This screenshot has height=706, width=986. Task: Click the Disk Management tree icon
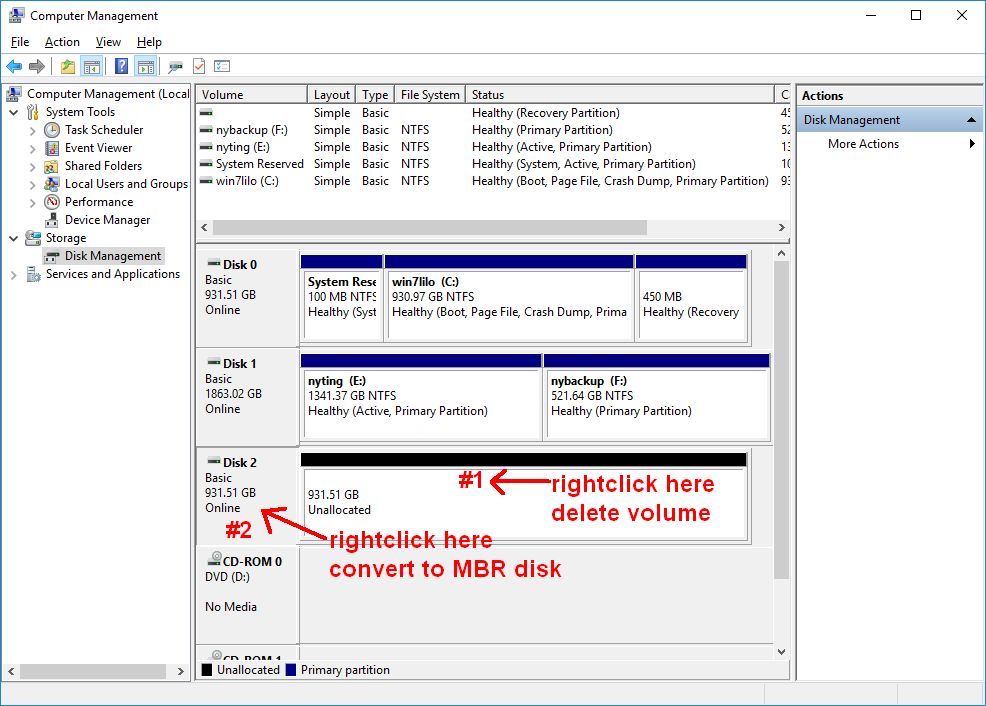(x=52, y=256)
